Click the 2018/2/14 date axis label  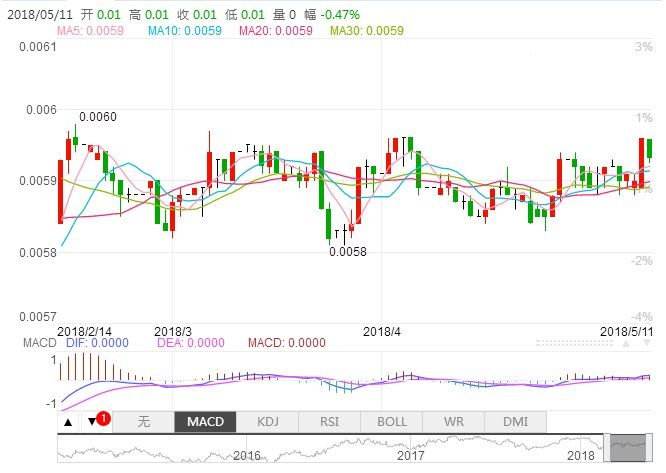coord(85,332)
